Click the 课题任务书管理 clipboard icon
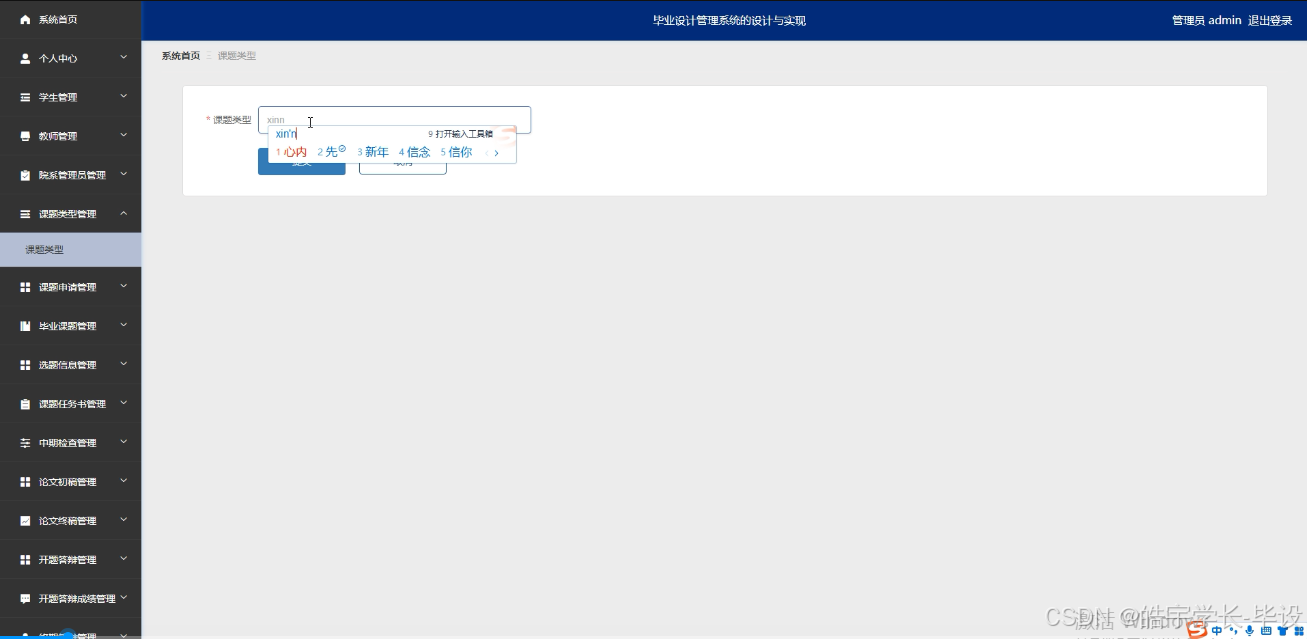The width and height of the screenshot is (1307, 639). [x=22, y=404]
